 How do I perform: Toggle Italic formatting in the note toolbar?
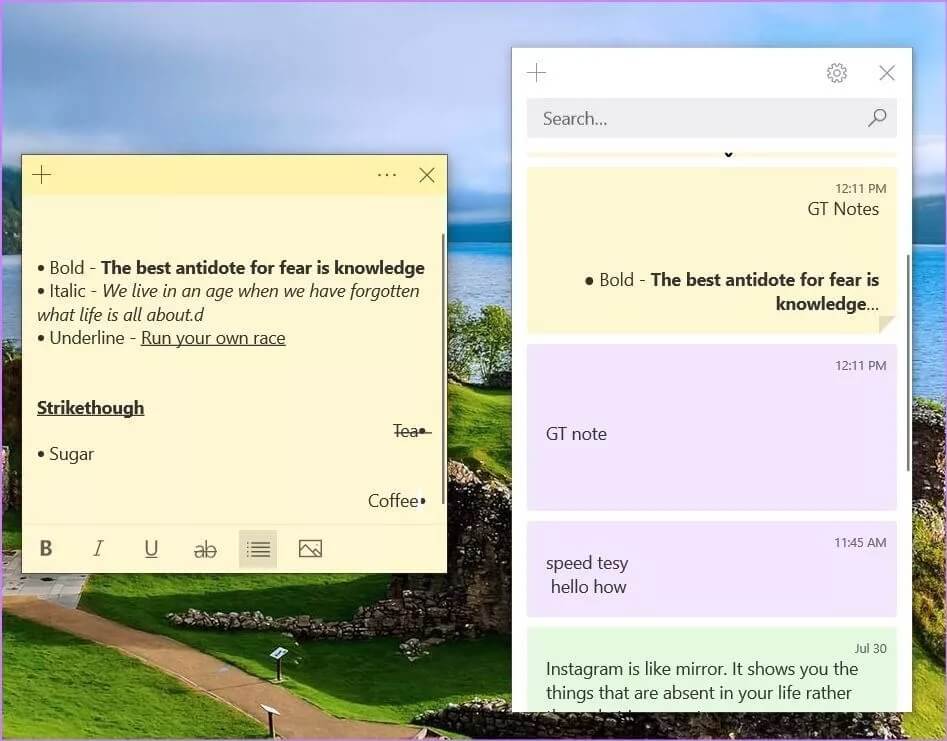point(98,549)
